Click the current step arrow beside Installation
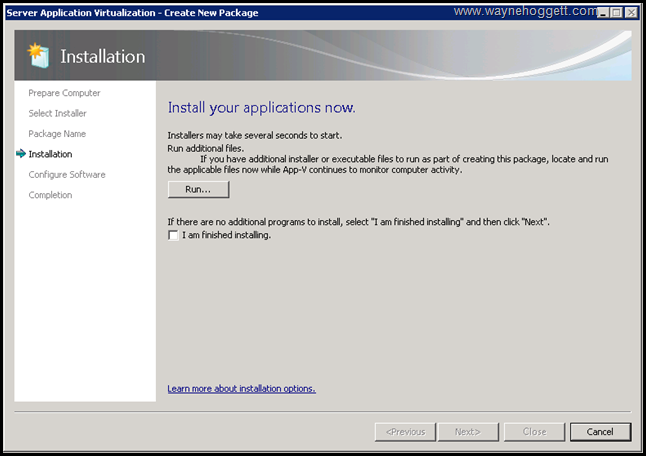 (21, 154)
